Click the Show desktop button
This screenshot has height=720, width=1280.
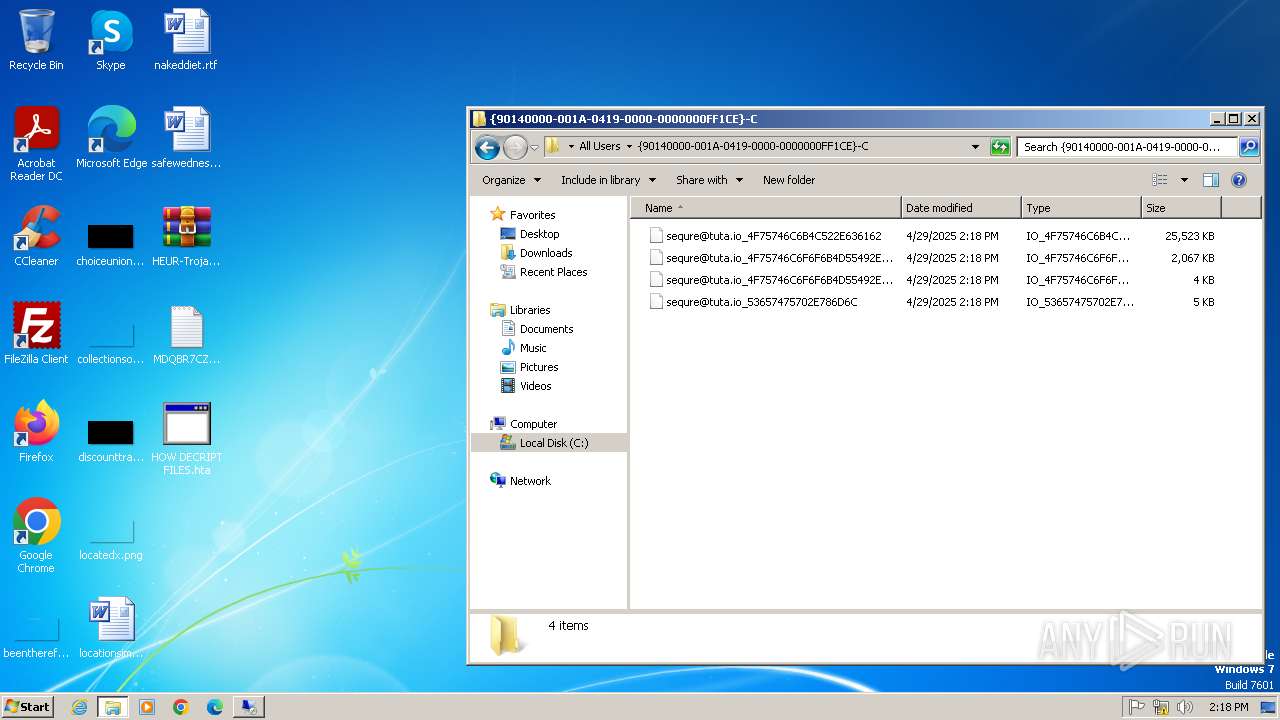pos(1269,707)
